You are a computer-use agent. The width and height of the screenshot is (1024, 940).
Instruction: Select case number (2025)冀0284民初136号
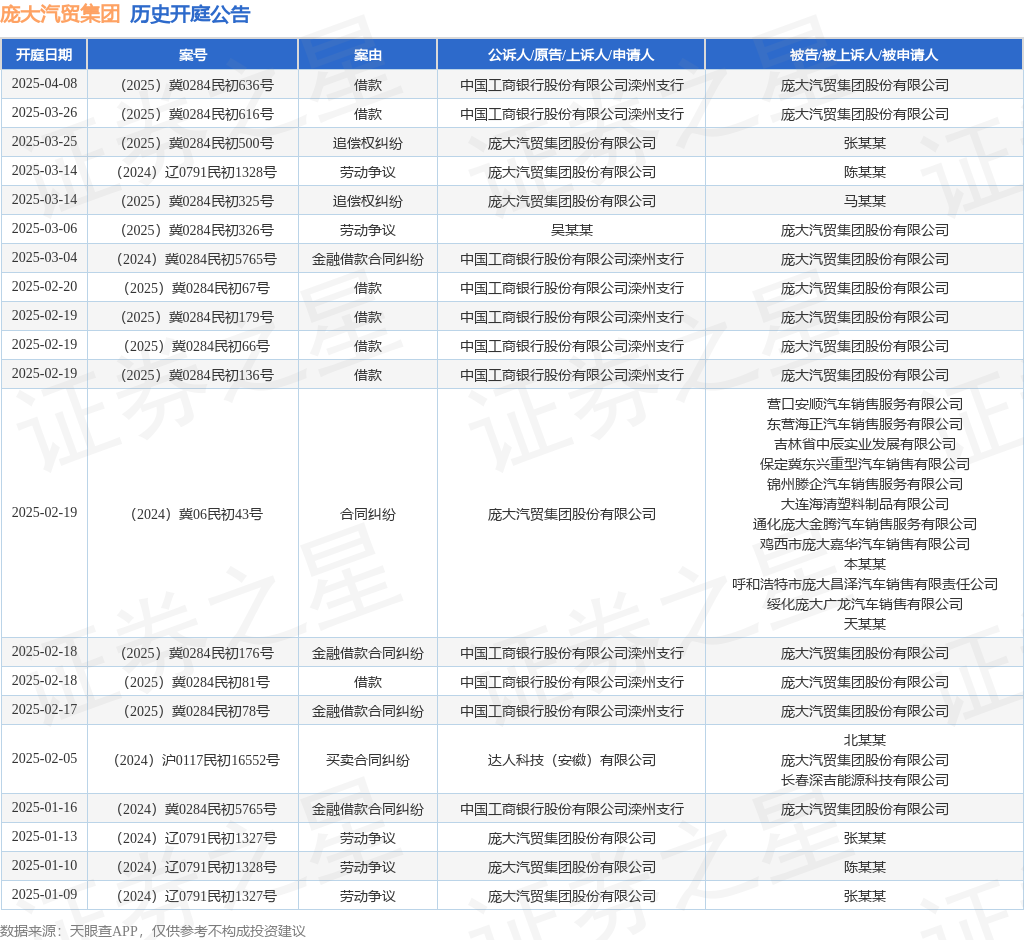point(197,375)
